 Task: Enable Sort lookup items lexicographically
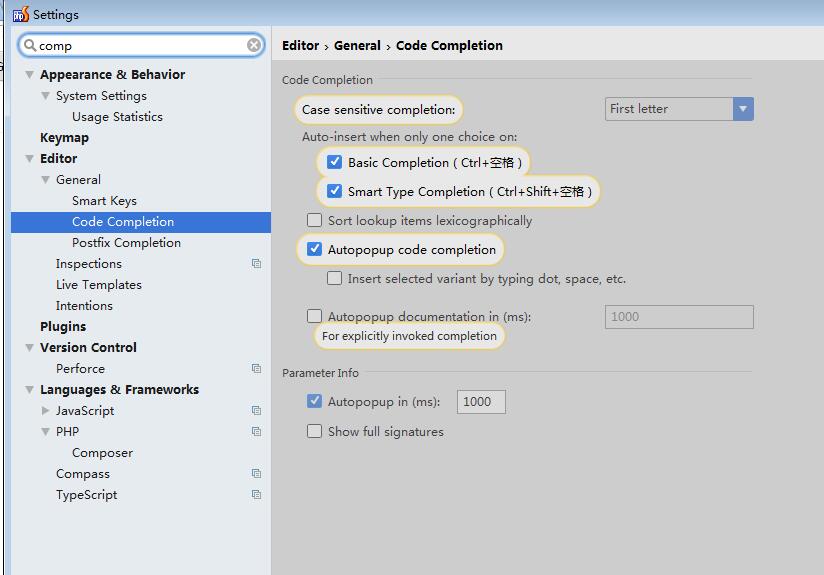click(314, 220)
